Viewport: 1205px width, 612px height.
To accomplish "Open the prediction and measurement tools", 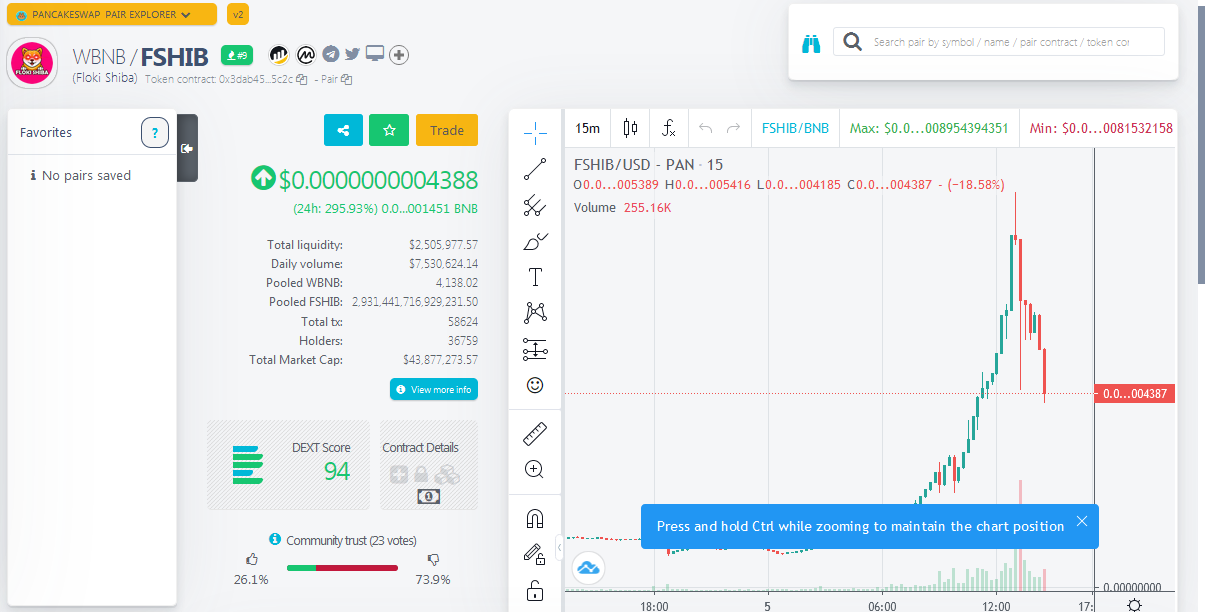I will pyautogui.click(x=535, y=349).
